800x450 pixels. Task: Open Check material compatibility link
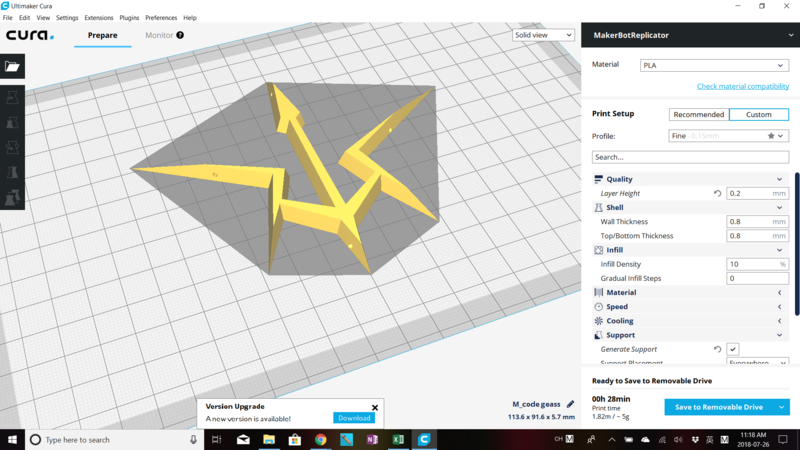coord(743,86)
